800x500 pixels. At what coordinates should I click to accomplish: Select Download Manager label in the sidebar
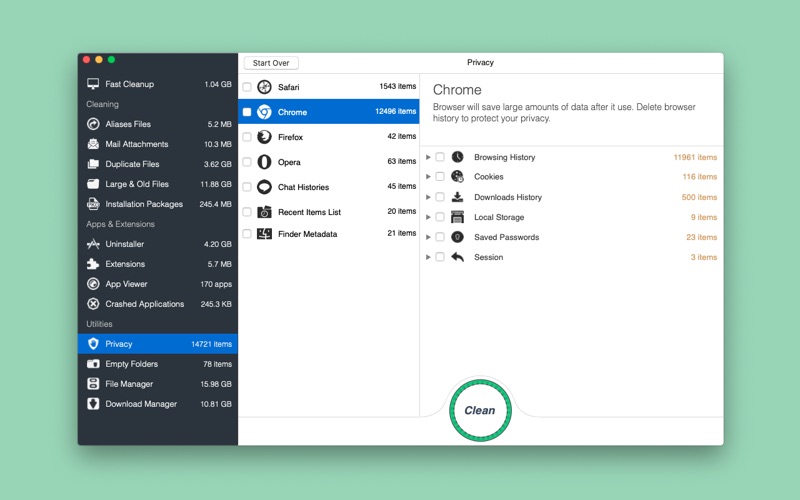pyautogui.click(x=141, y=404)
